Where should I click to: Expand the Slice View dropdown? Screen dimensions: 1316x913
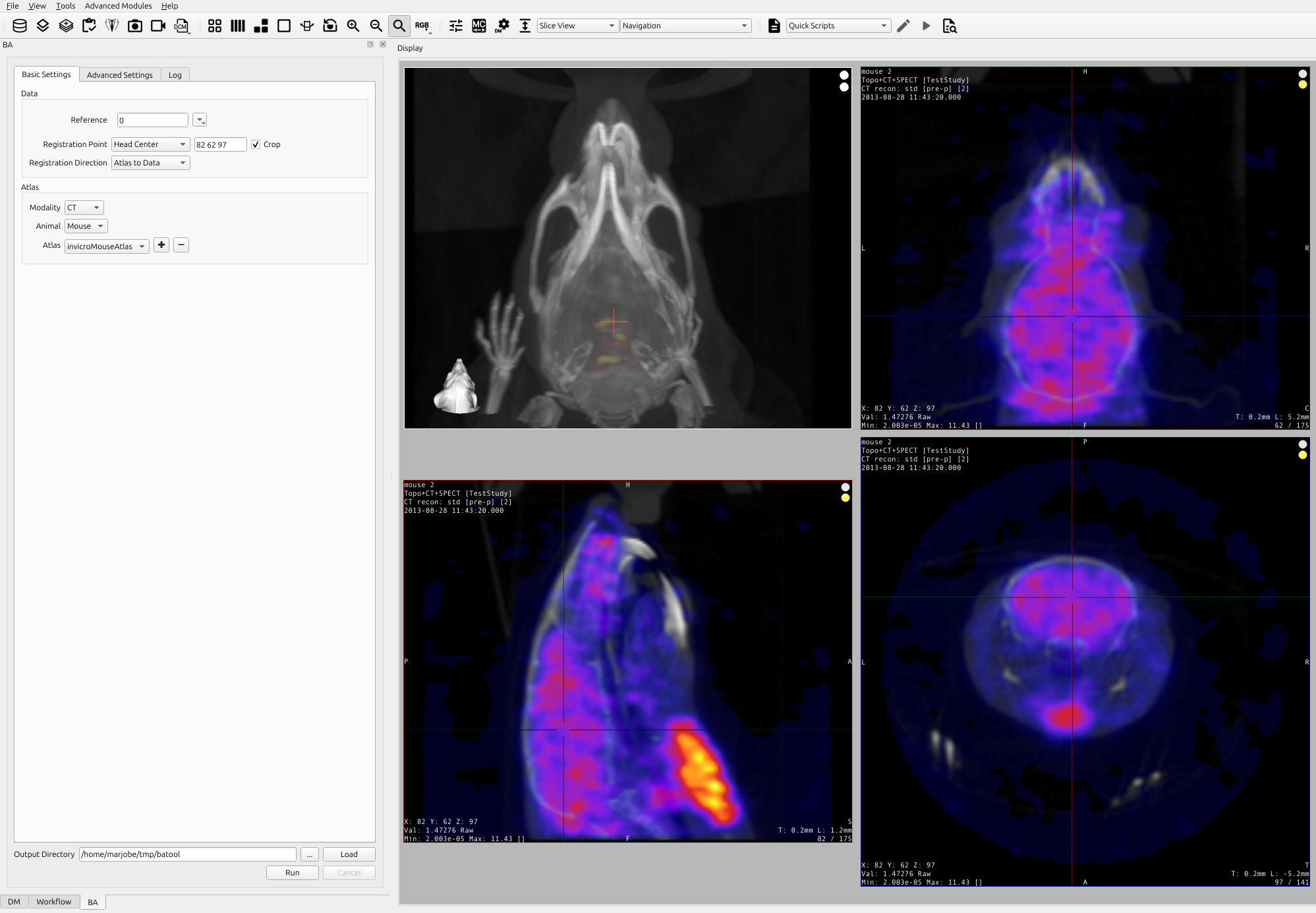click(577, 26)
